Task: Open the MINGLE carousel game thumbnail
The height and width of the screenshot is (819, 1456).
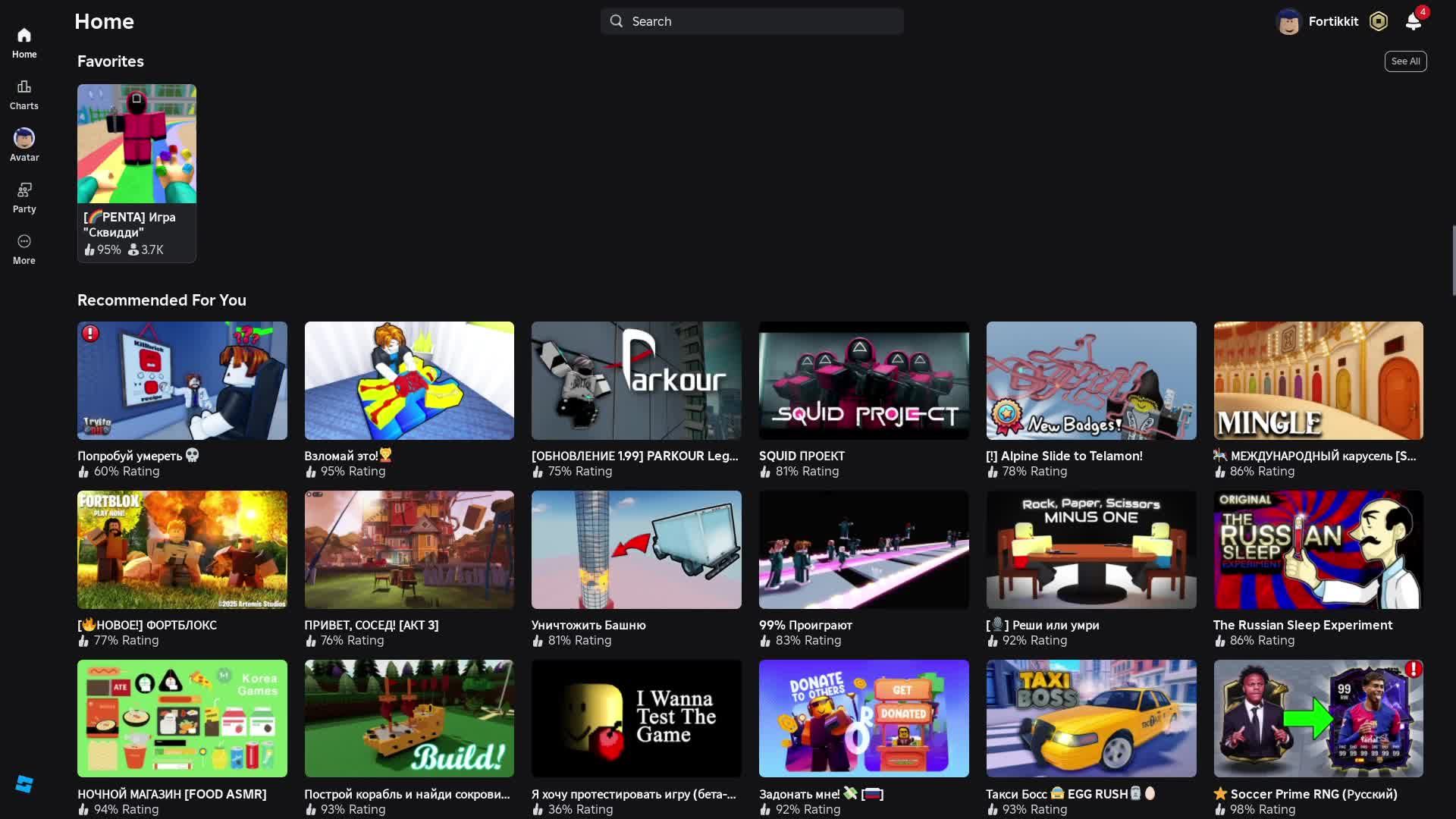Action: click(1318, 381)
